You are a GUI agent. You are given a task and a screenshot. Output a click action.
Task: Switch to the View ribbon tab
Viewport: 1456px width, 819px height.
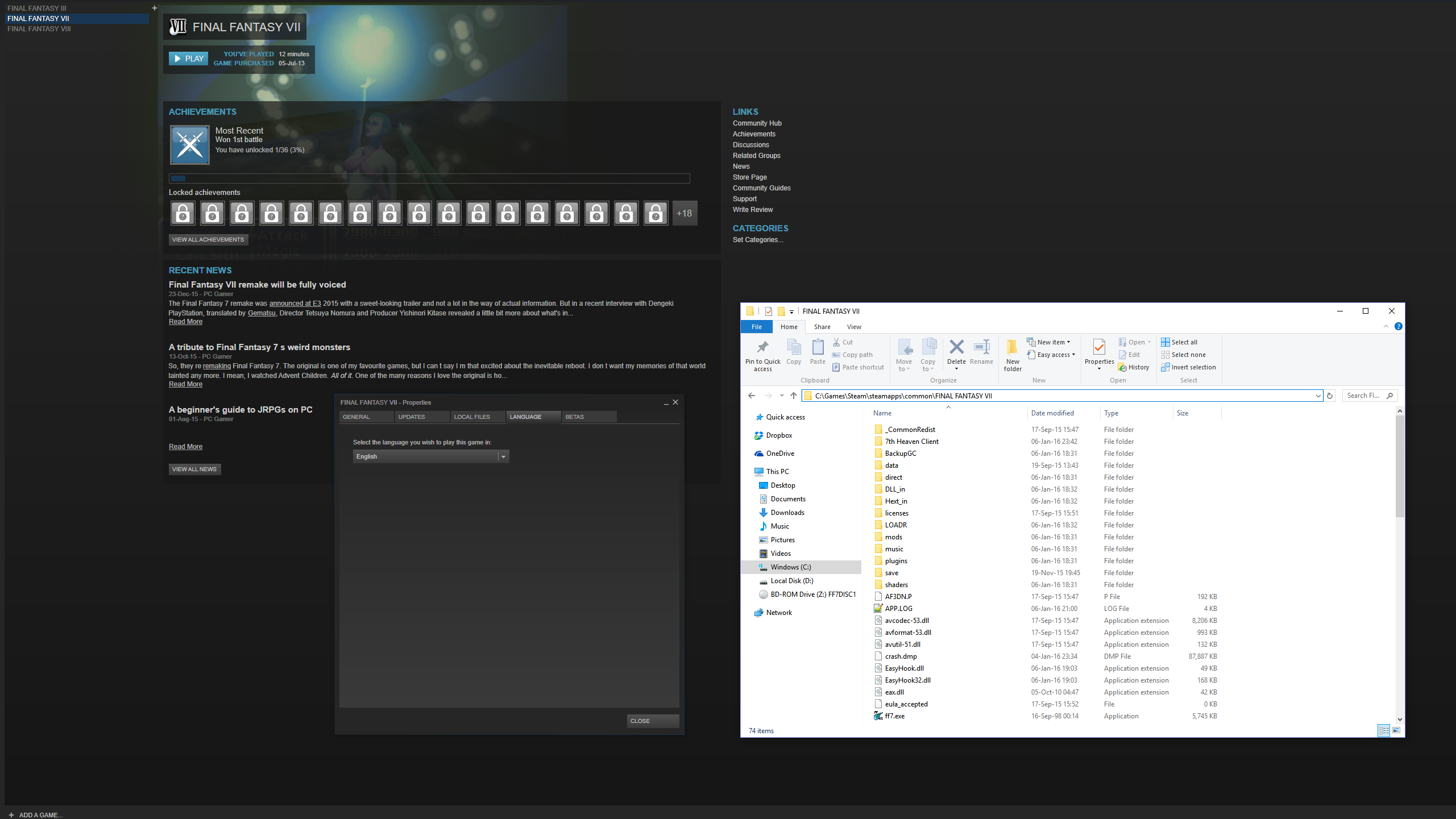tap(854, 327)
